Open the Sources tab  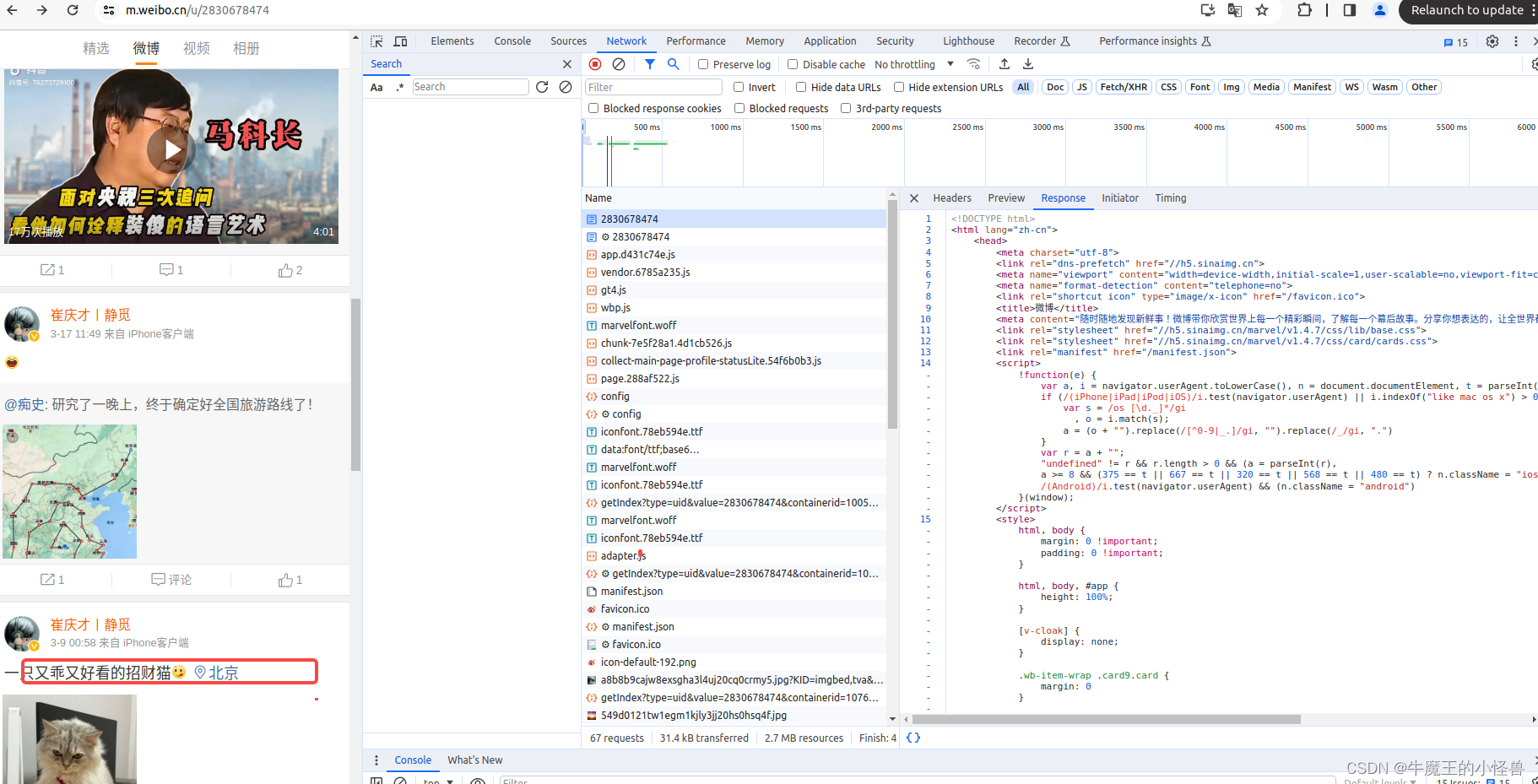pos(568,41)
